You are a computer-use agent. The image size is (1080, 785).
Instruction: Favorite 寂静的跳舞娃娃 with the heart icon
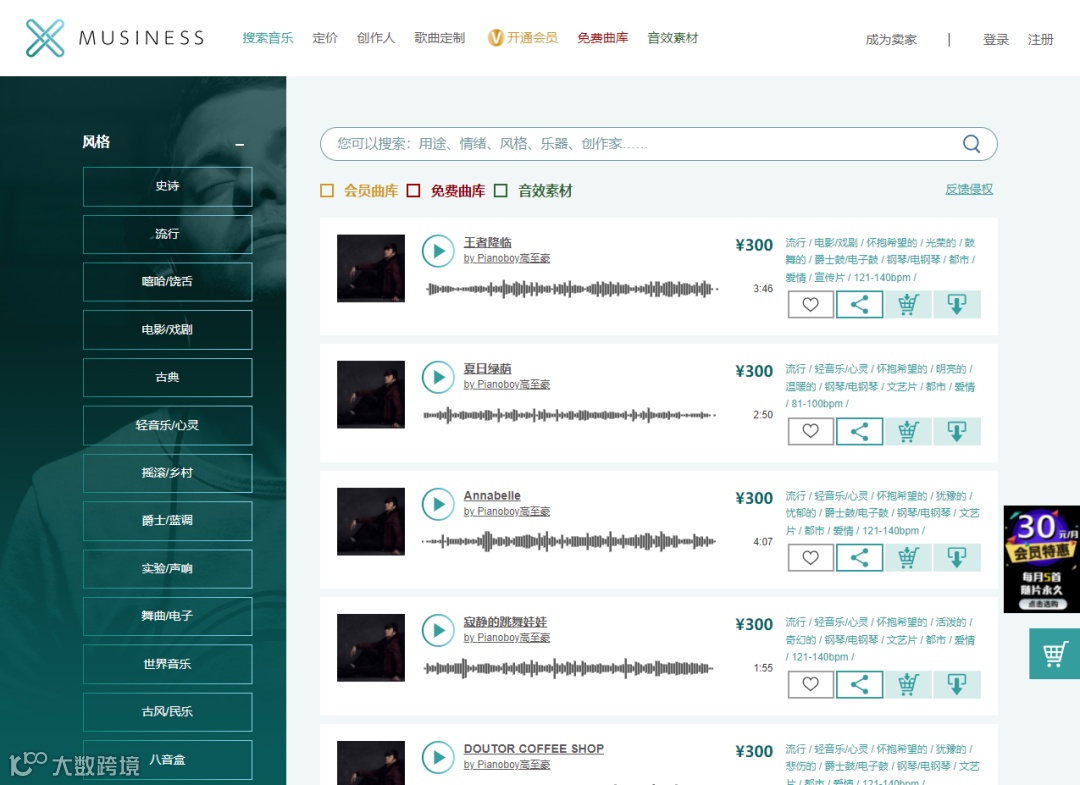(x=811, y=684)
